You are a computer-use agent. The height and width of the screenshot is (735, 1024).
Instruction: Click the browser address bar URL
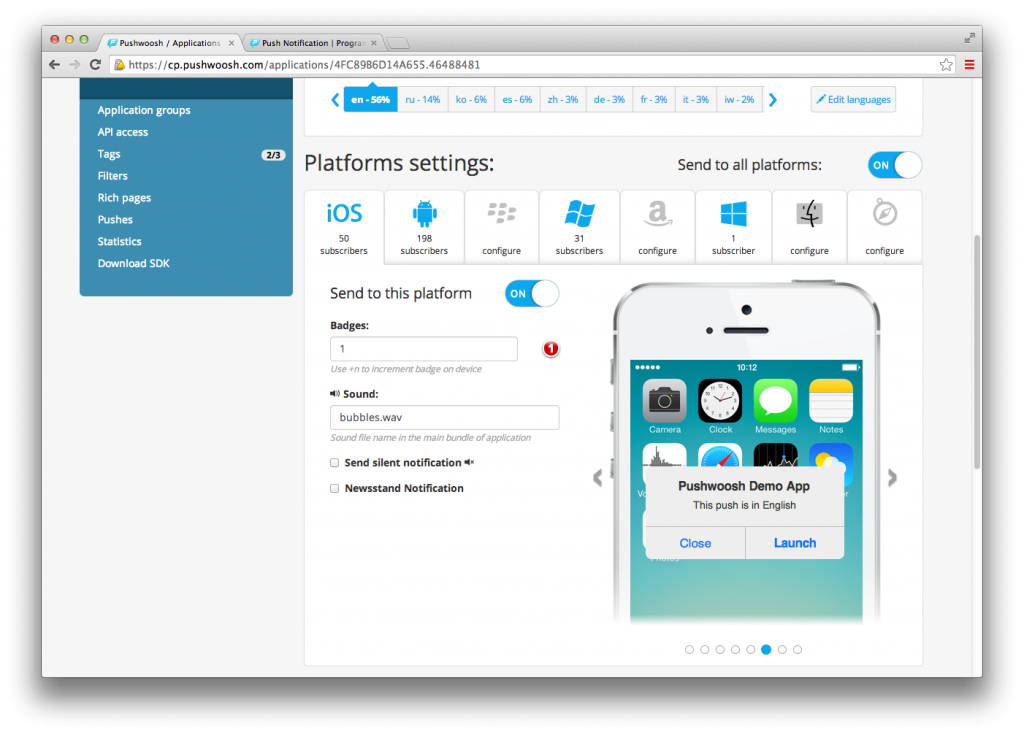click(x=304, y=65)
